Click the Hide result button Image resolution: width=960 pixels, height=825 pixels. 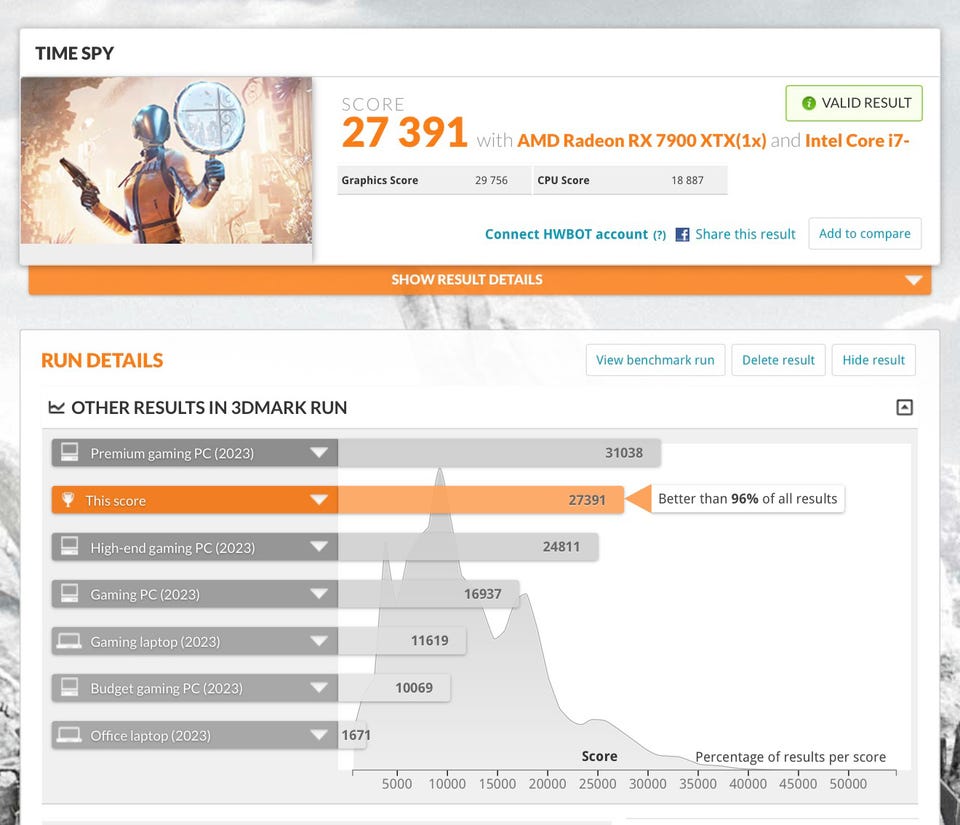(874, 360)
